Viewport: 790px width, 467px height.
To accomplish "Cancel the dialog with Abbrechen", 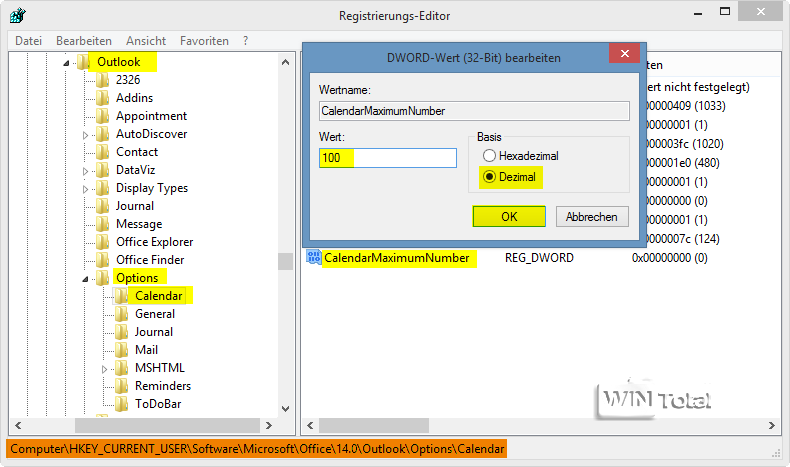I will pos(592,217).
